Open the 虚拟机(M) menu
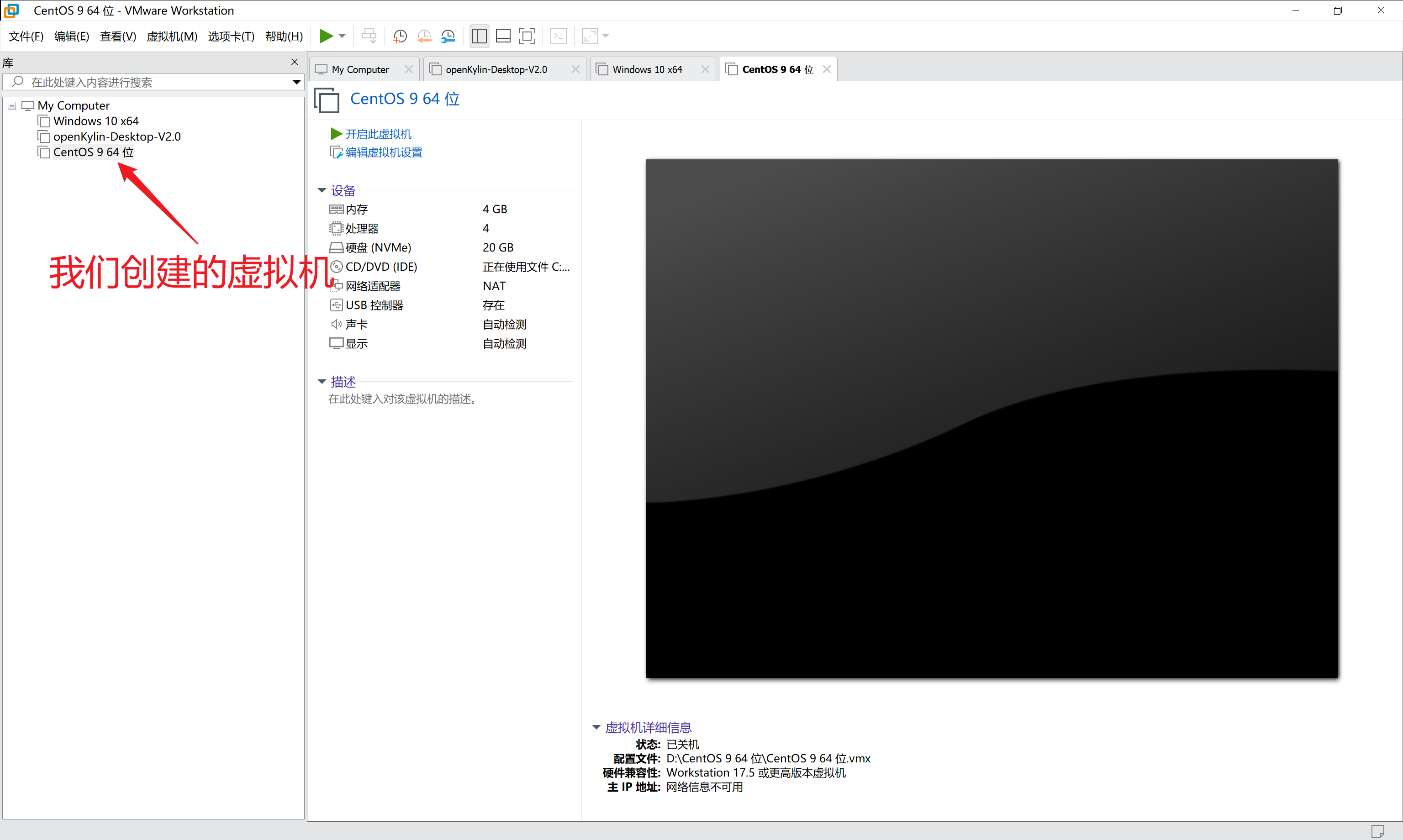Viewport: 1403px width, 840px height. coord(172,36)
